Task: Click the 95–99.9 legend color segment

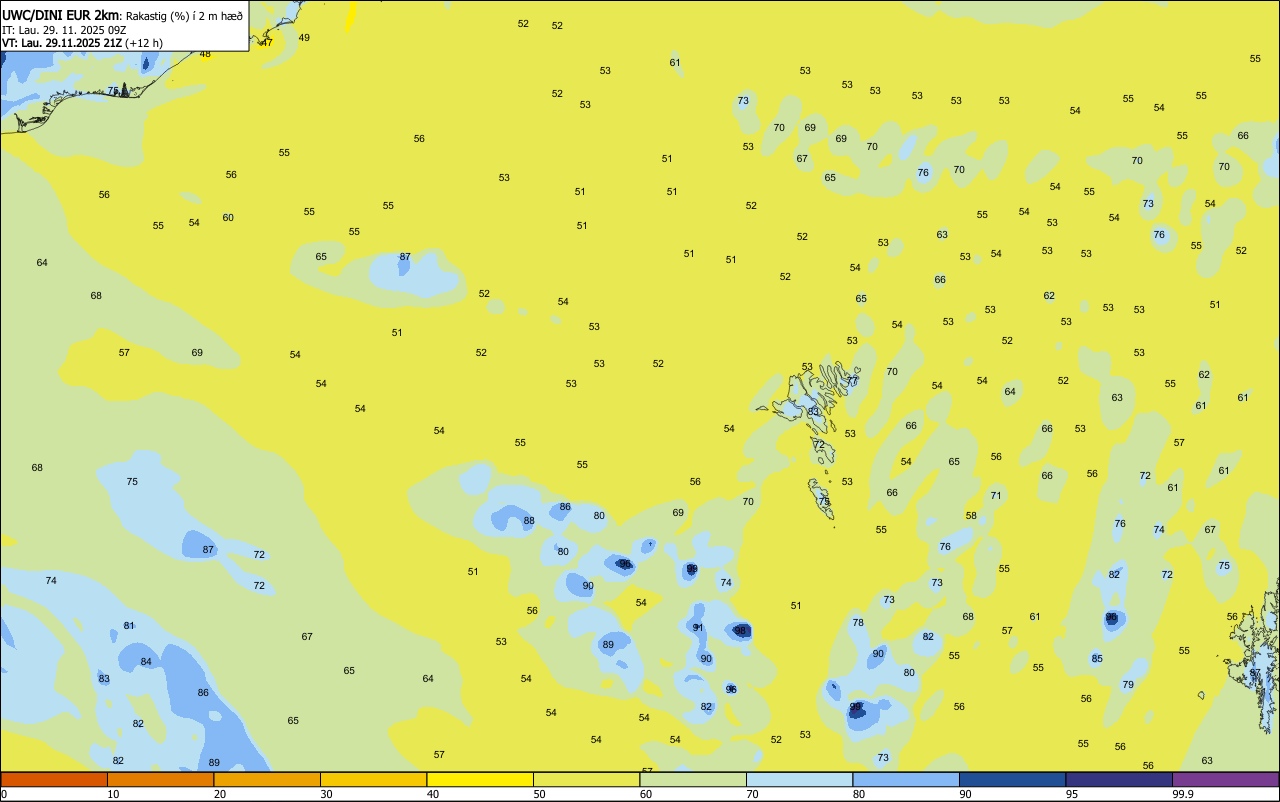Action: (x=1119, y=779)
